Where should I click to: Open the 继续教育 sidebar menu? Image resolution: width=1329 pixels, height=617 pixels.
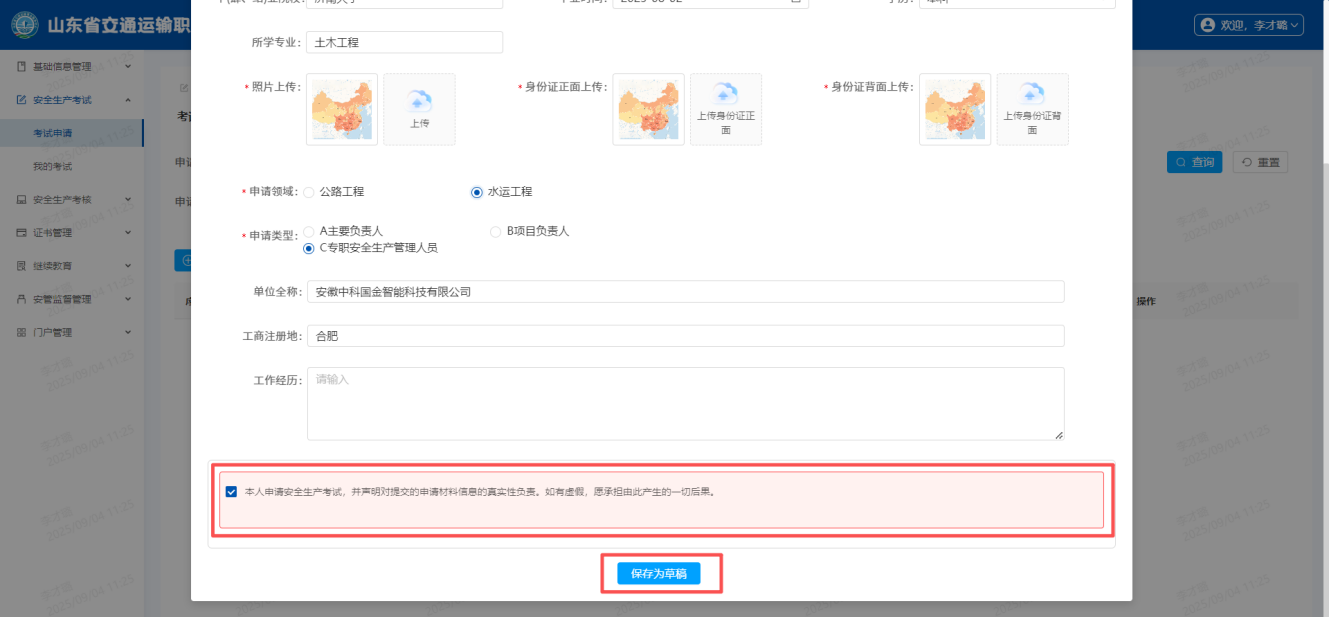pyautogui.click(x=72, y=266)
